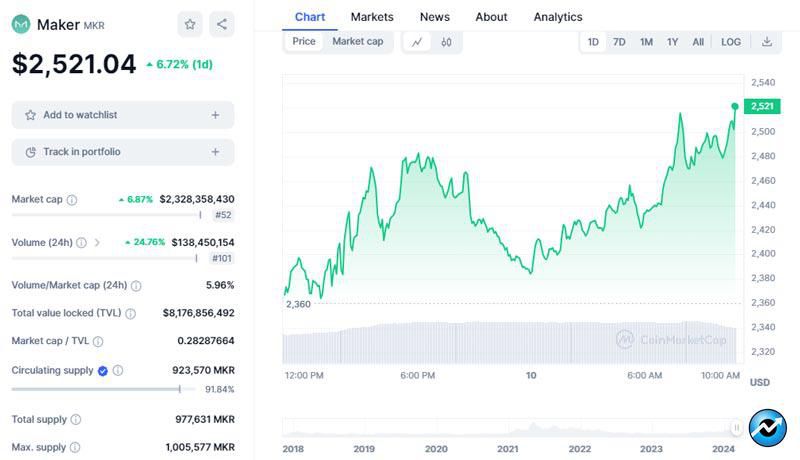Click the USD currency label
The height and width of the screenshot is (460, 800).
tap(760, 382)
